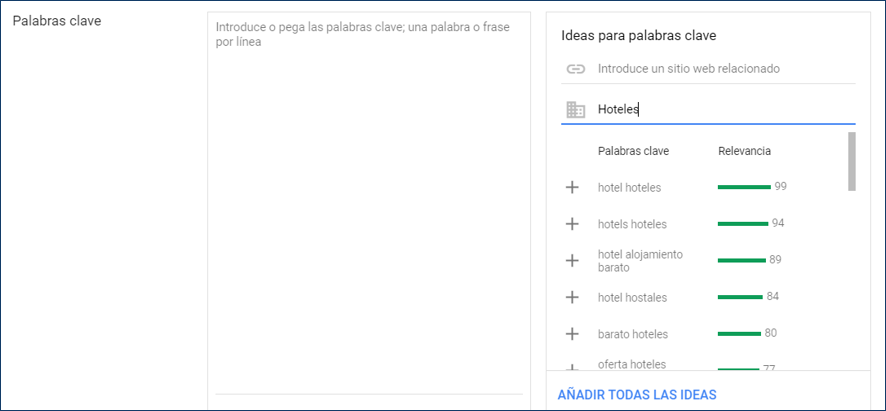Click the building icon next to Hoteles
886x411 pixels.
pyautogui.click(x=575, y=110)
